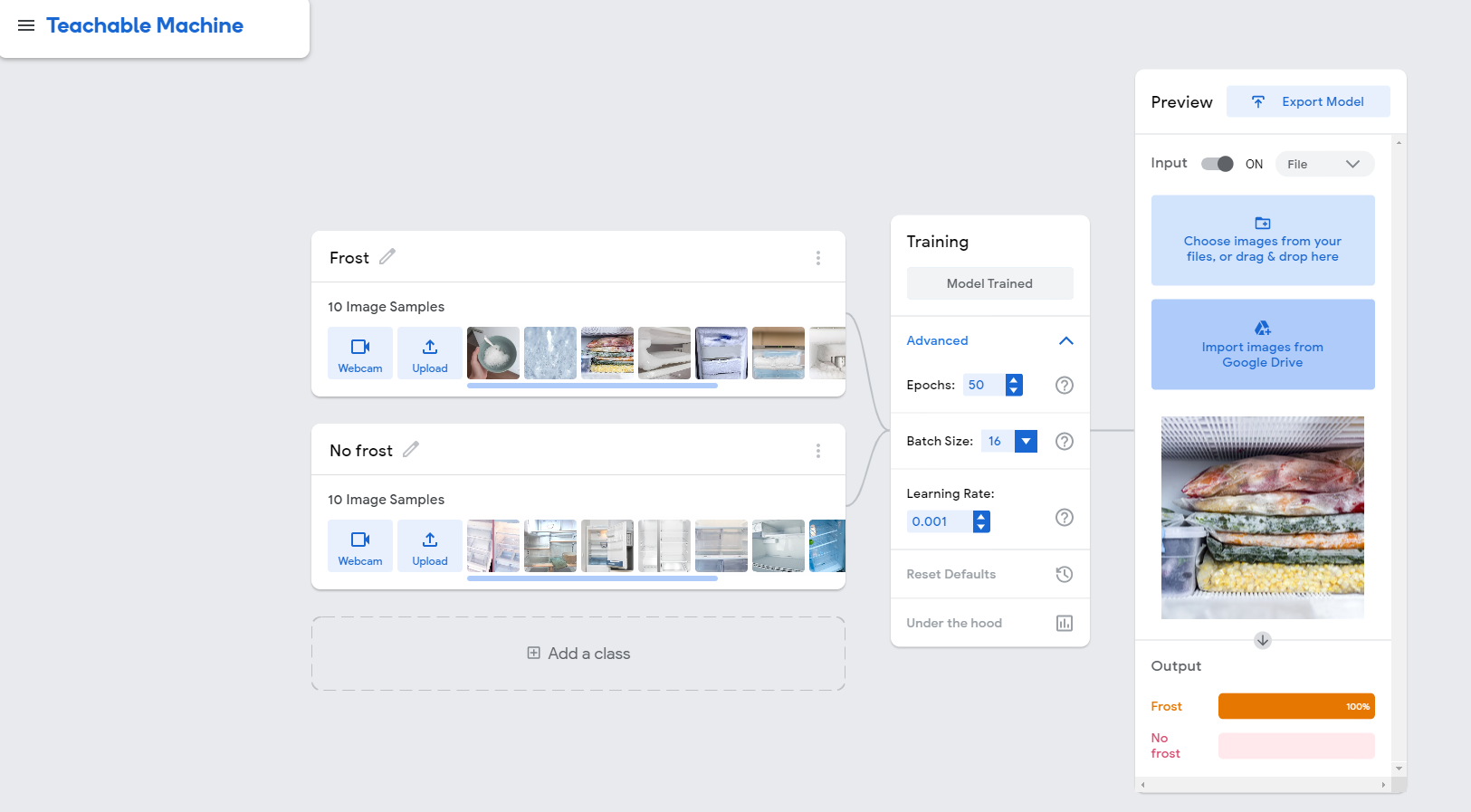The height and width of the screenshot is (812, 1471).
Task: Click the Learning Rate value field
Action: click(940, 521)
